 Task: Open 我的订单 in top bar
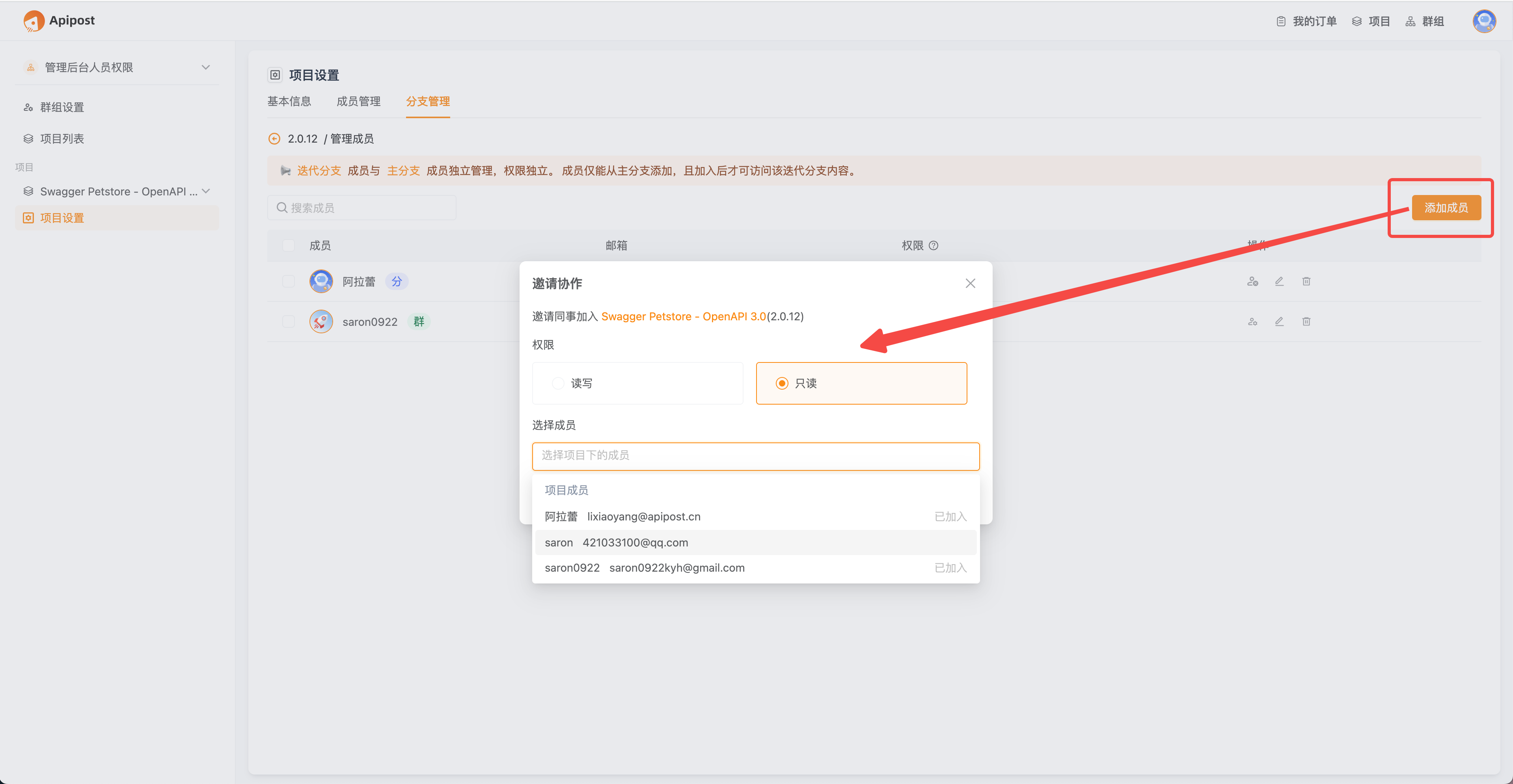pos(1306,21)
